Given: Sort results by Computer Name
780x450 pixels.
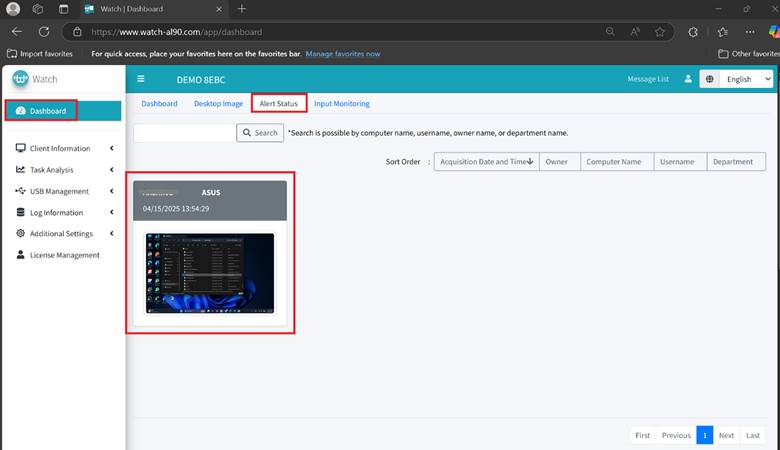Looking at the screenshot, I should point(613,161).
